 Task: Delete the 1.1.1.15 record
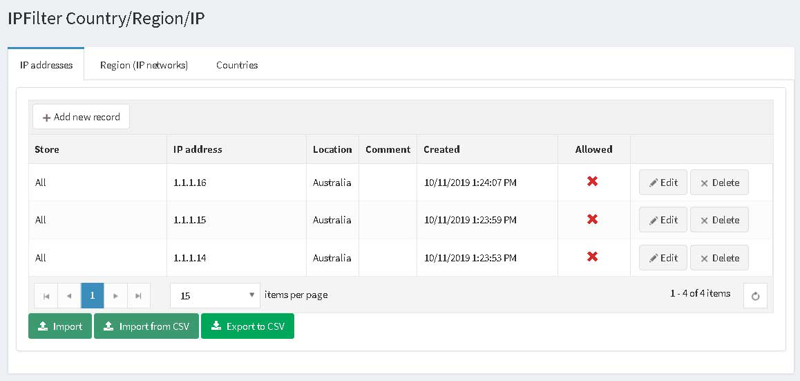coord(719,220)
